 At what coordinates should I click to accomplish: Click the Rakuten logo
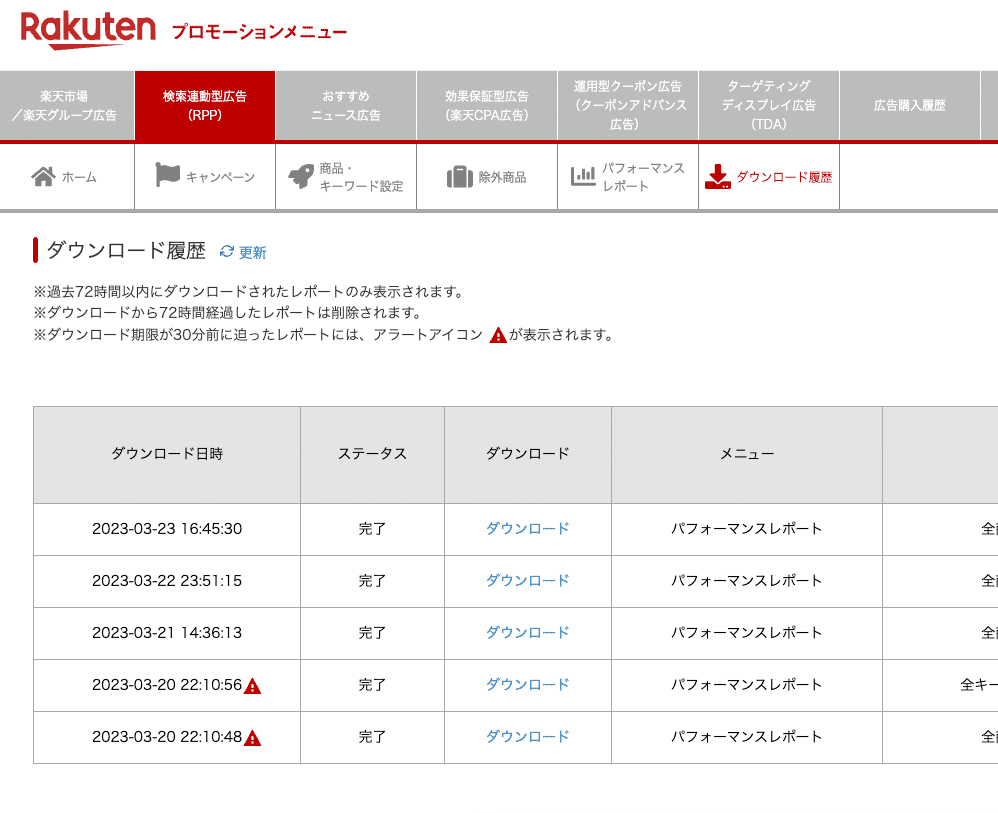88,29
